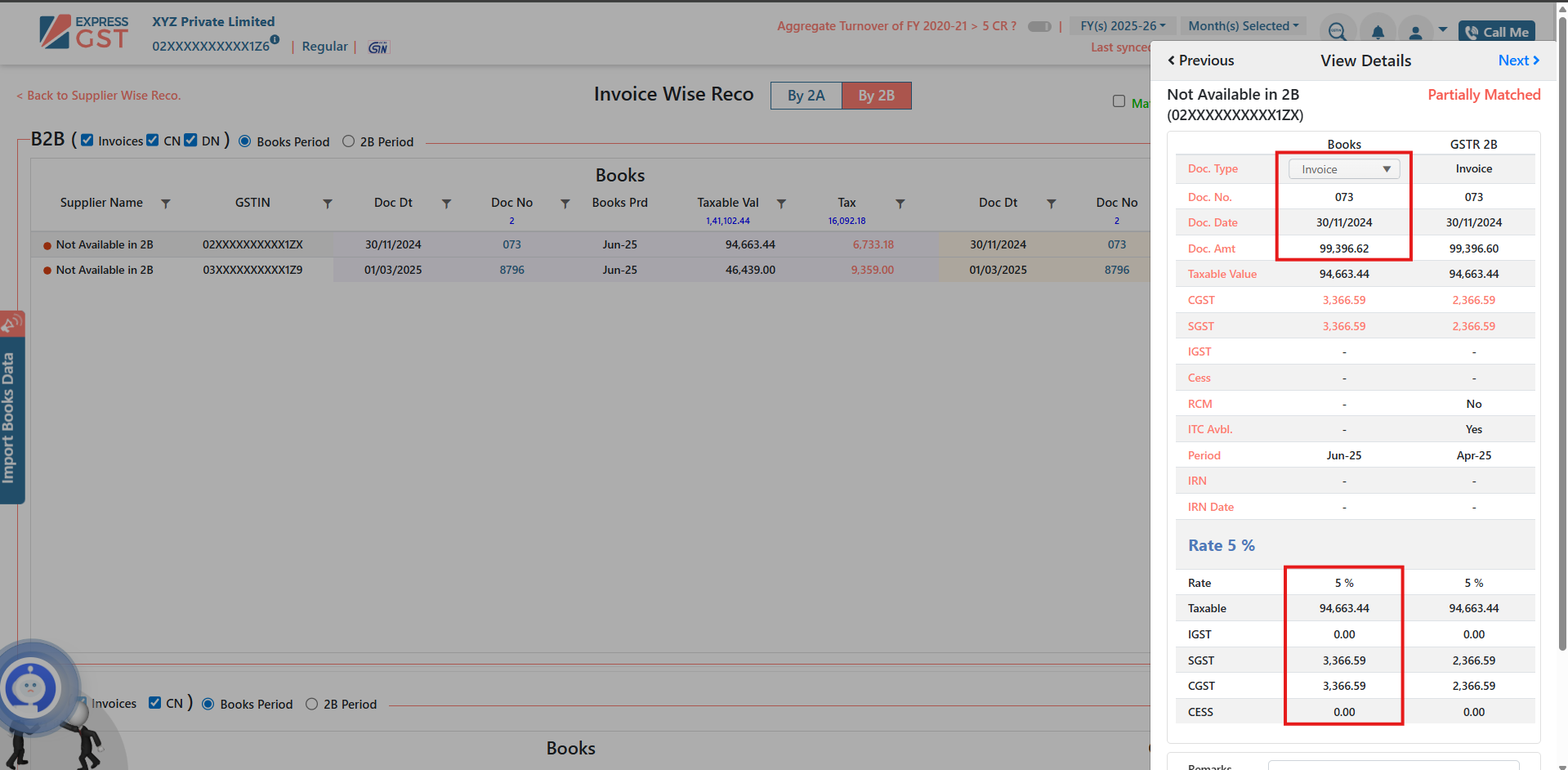
Task: Expand the profile menu caret
Action: [x=1443, y=29]
